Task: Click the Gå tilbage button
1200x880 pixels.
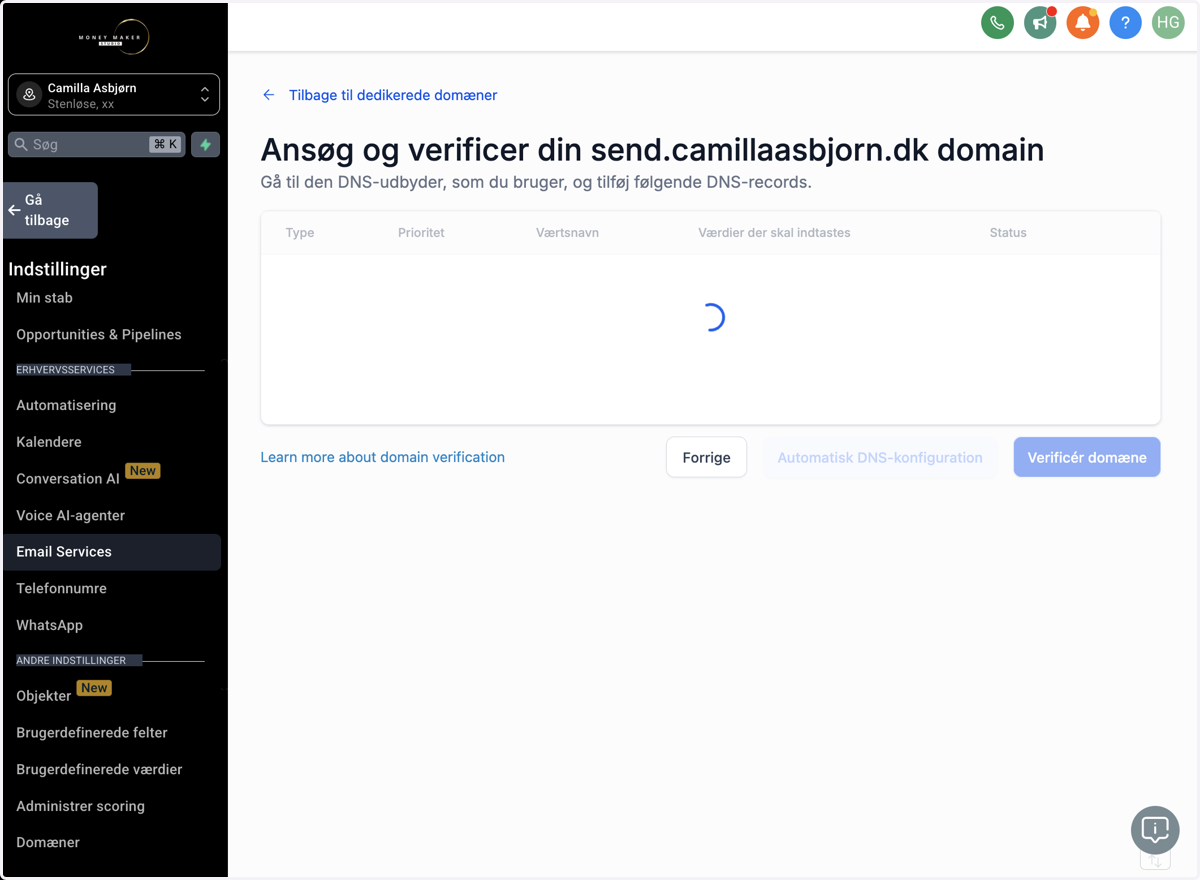Action: (x=51, y=210)
